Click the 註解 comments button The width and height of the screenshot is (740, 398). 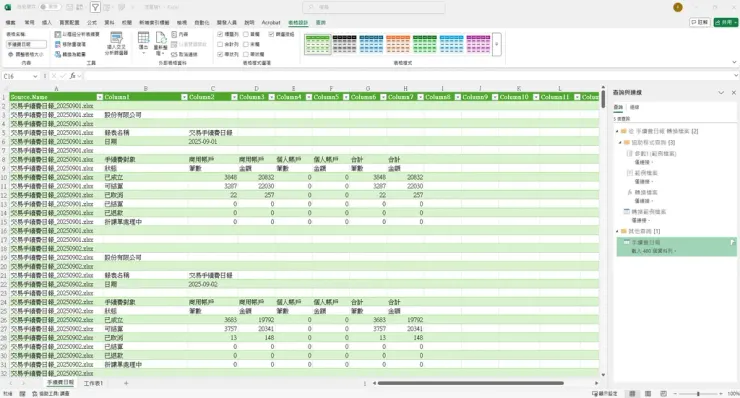tap(700, 22)
